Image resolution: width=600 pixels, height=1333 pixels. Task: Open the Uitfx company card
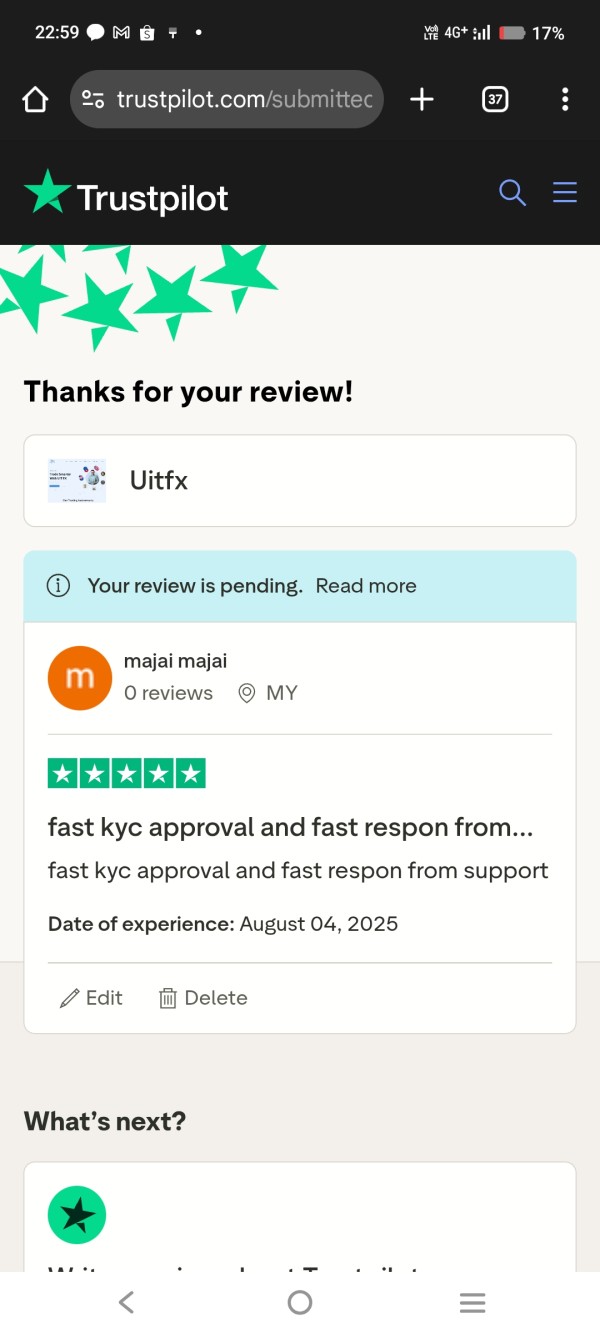coord(300,481)
